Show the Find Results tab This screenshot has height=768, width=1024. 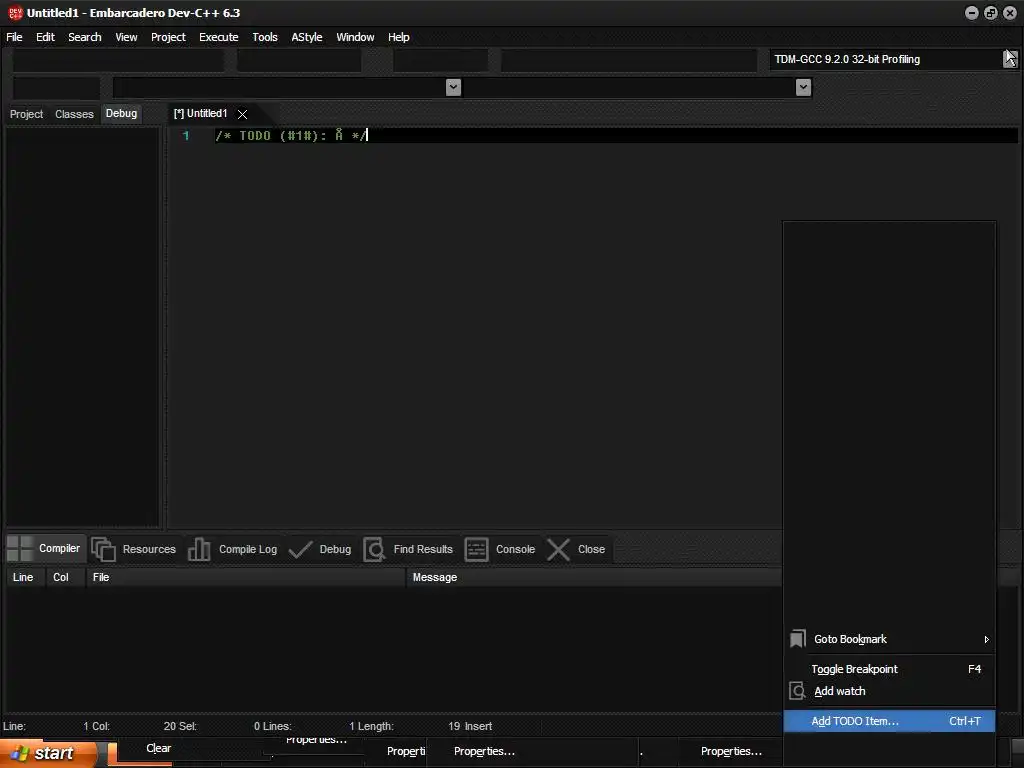coord(409,549)
